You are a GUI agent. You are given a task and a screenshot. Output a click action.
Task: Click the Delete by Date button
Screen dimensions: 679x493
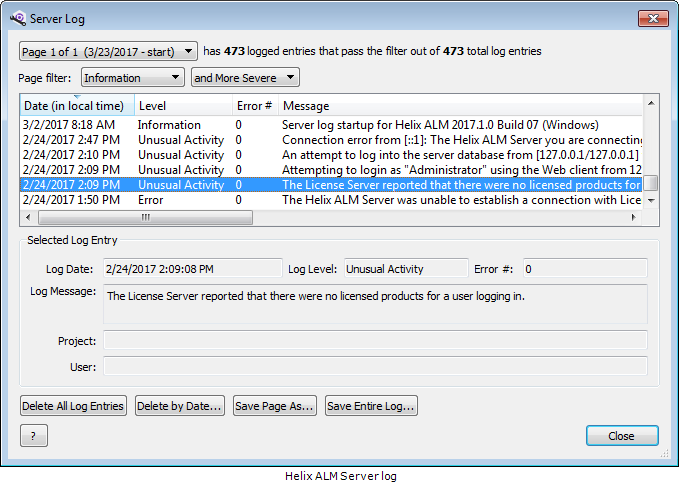pos(179,405)
